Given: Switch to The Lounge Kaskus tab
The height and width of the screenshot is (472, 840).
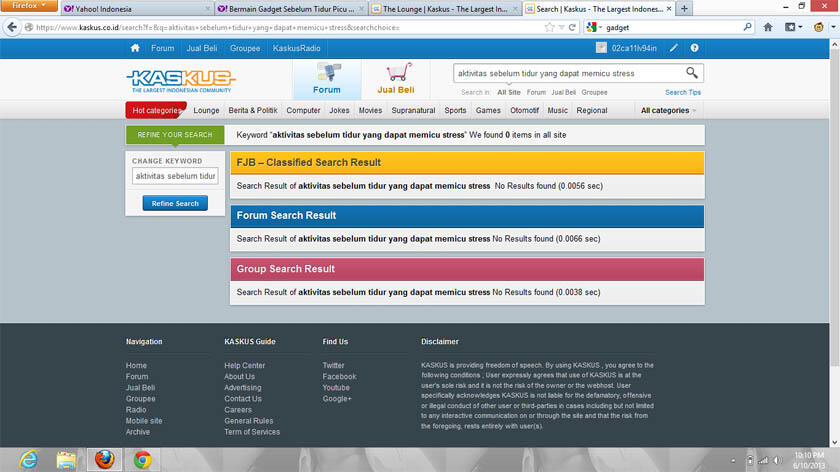Looking at the screenshot, I should coord(445,9).
